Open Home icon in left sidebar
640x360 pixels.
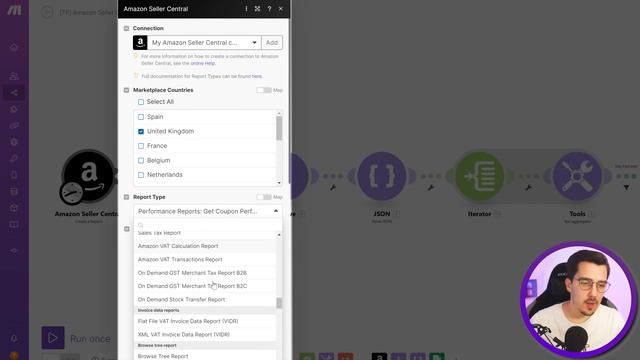(x=14, y=47)
